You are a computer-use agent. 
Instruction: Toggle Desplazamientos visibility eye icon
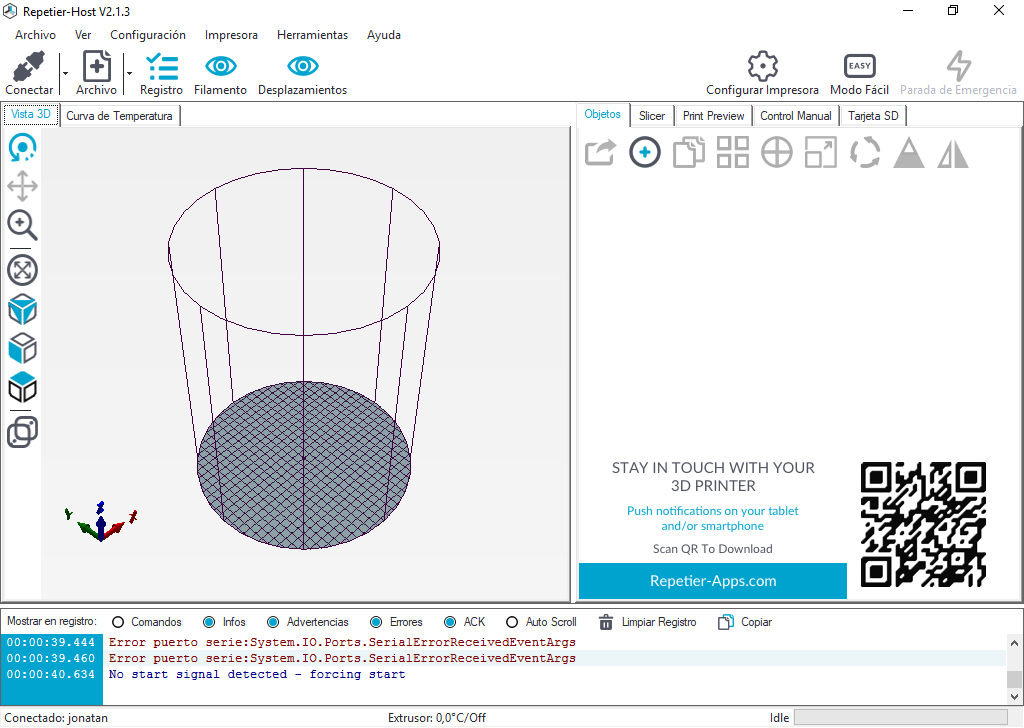coord(302,67)
